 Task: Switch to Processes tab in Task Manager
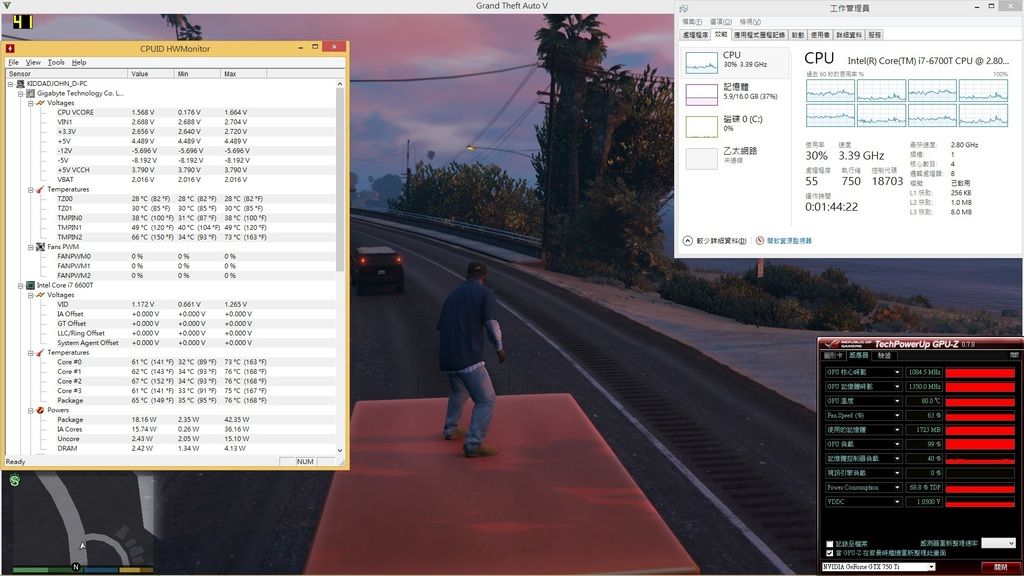point(695,35)
